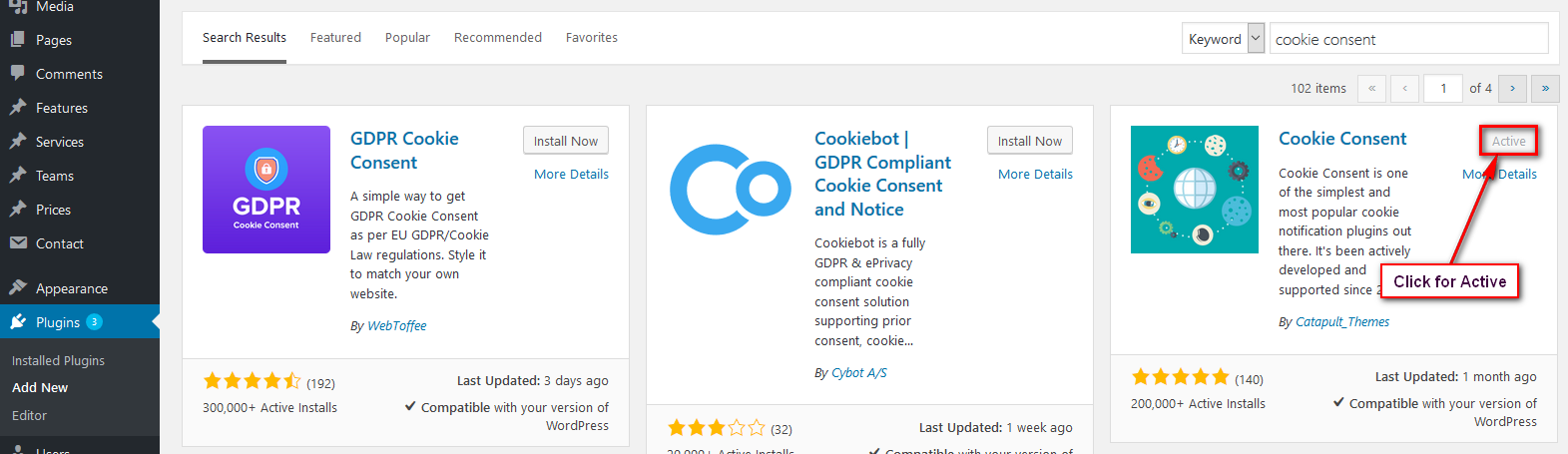Go to the next results page

tap(1513, 89)
